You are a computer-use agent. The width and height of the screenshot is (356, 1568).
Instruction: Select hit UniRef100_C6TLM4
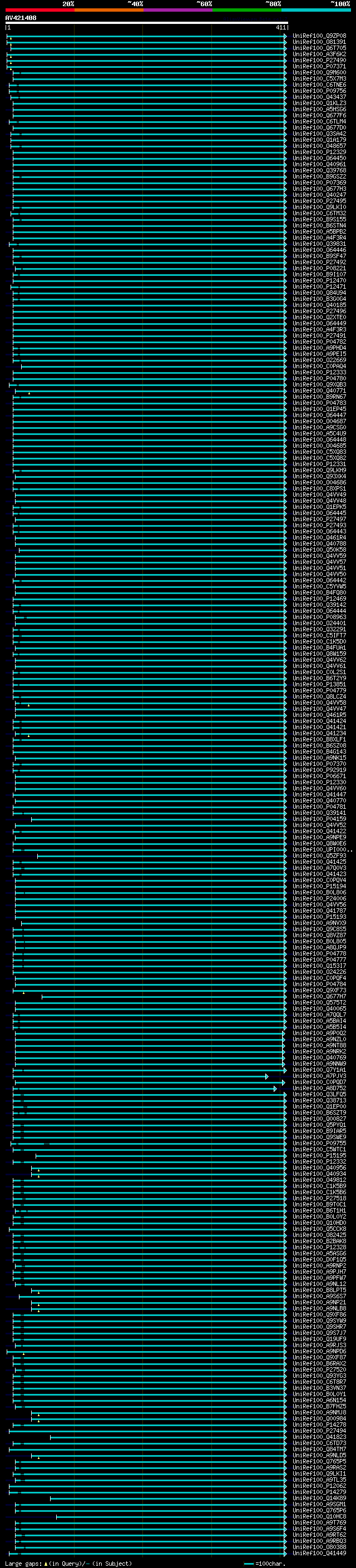tap(319, 121)
